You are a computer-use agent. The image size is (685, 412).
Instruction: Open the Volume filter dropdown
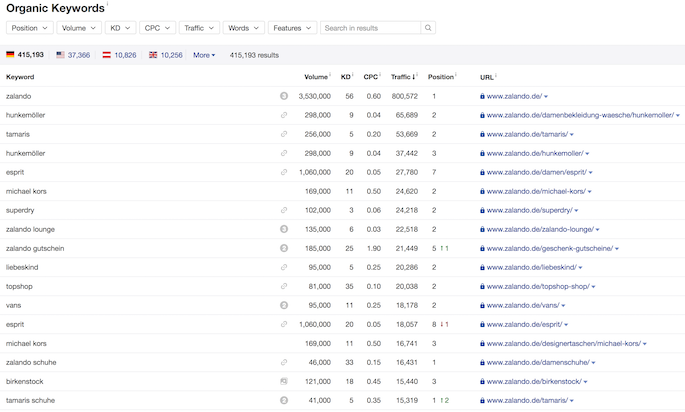(79, 28)
